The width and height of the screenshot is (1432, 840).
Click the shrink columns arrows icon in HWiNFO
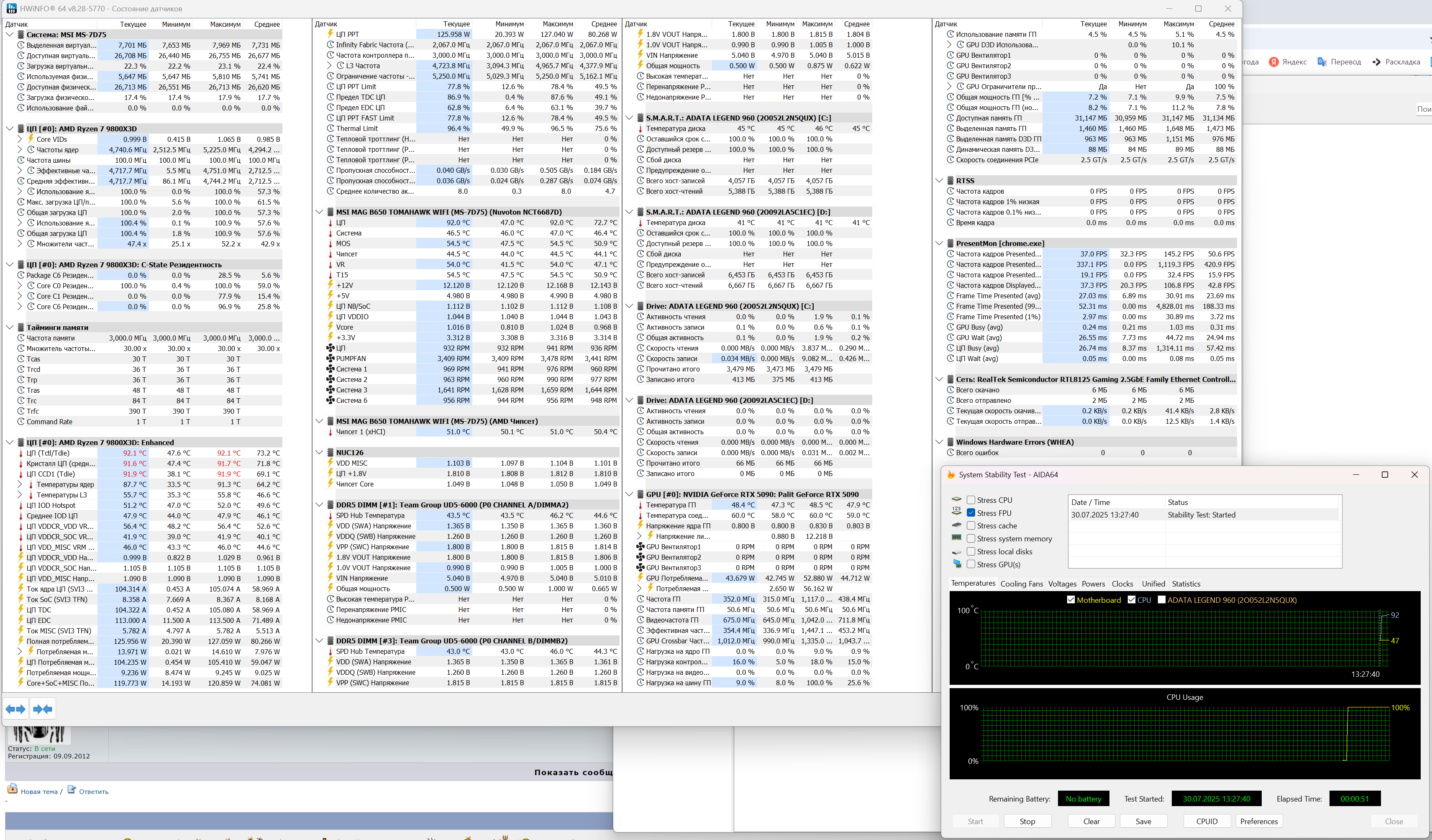[x=43, y=709]
